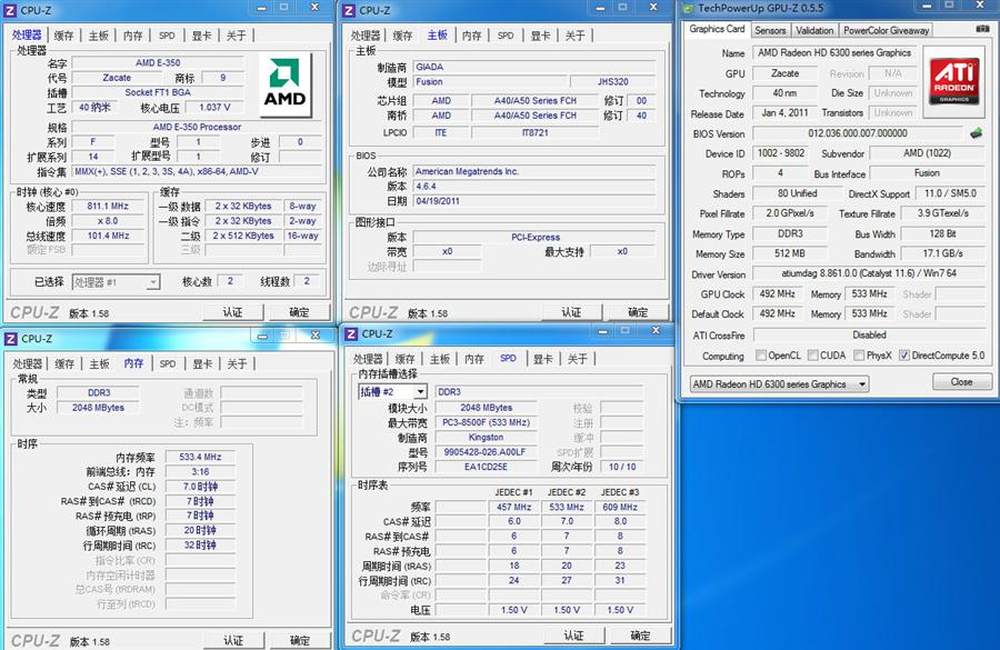Click the CPU-Z title icon in mainboard window
Viewport: 1000px width, 650px height.
click(349, 10)
